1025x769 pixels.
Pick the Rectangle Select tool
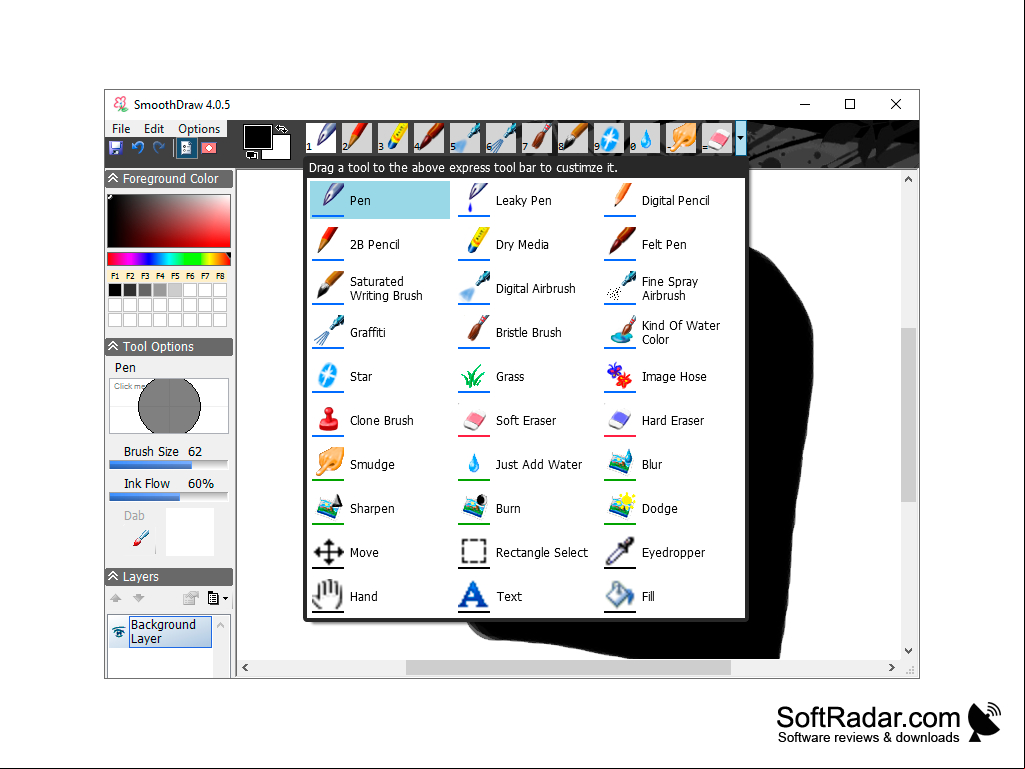(526, 553)
